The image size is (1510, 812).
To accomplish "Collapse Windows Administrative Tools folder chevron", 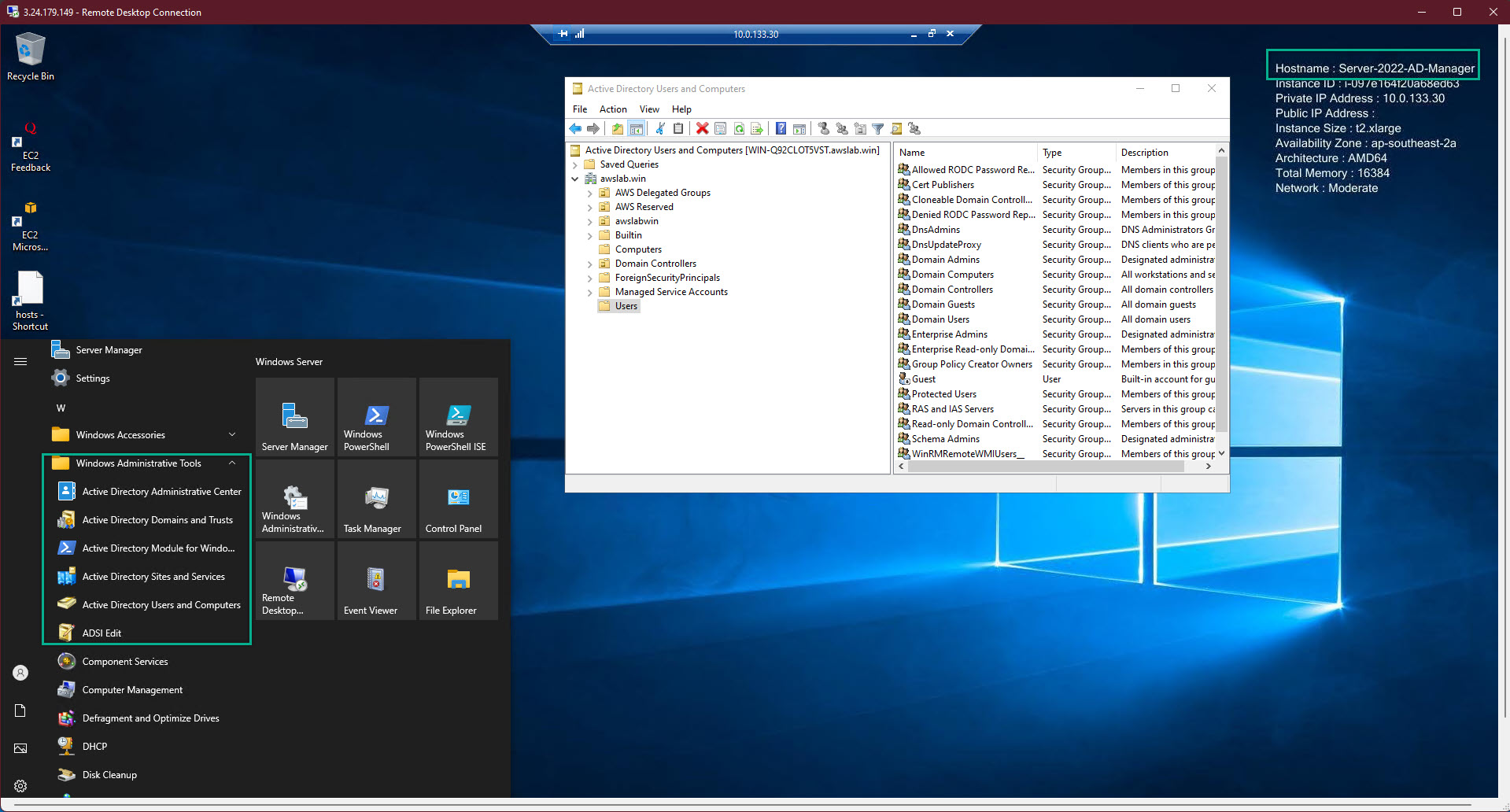I will pyautogui.click(x=232, y=463).
